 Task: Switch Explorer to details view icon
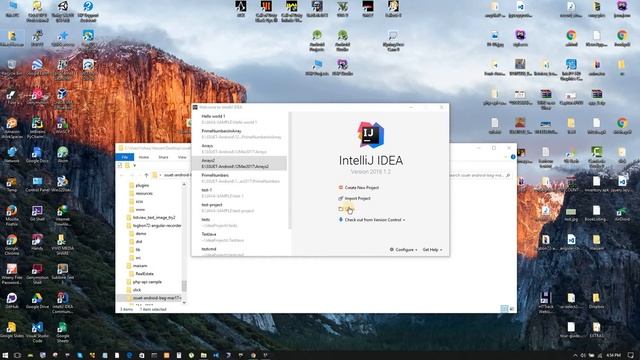pos(504,309)
